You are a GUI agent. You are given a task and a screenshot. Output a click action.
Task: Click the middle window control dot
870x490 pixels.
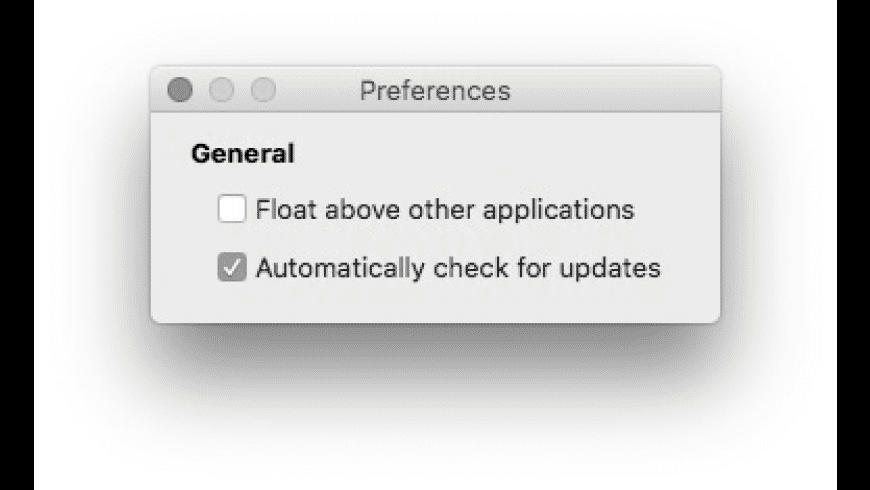[x=221, y=91]
